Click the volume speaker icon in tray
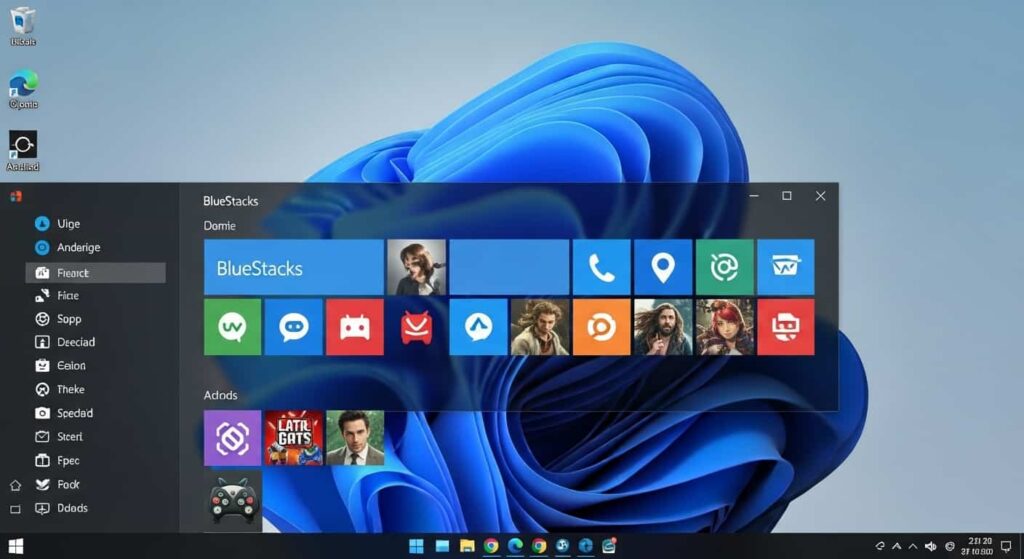This screenshot has width=1024, height=559. coord(931,547)
